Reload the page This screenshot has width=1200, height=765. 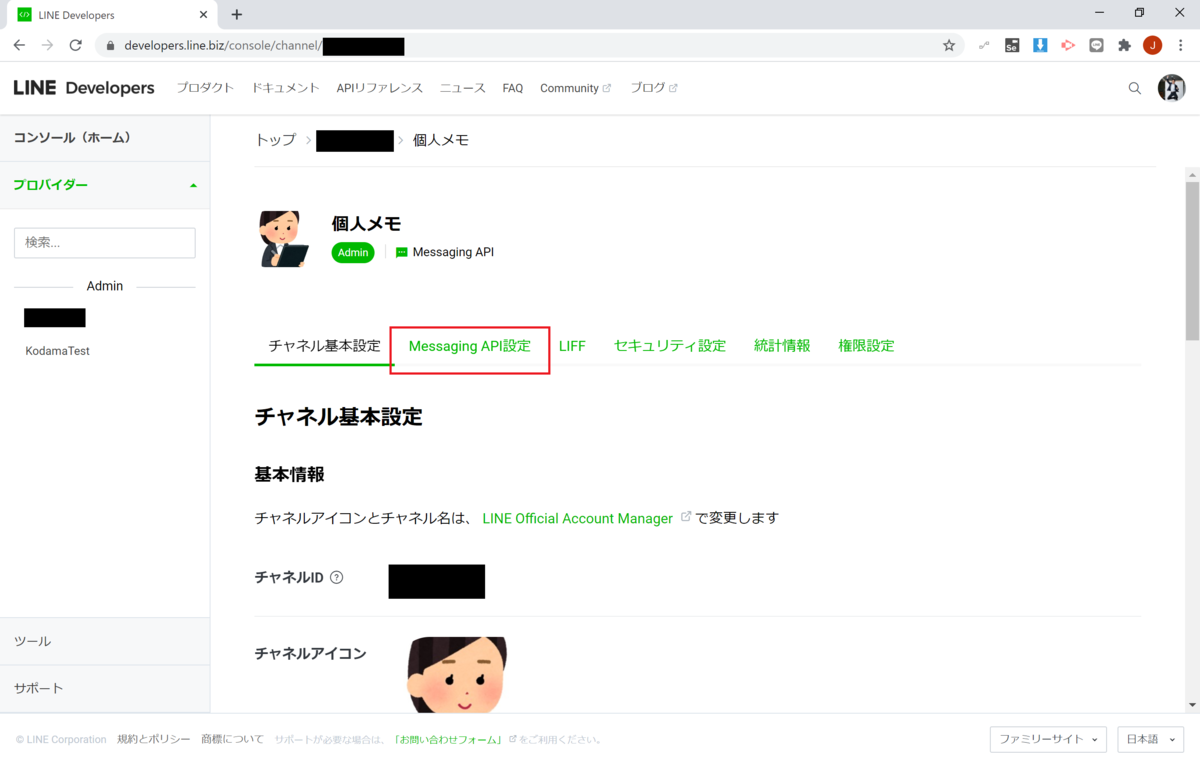pyautogui.click(x=76, y=46)
